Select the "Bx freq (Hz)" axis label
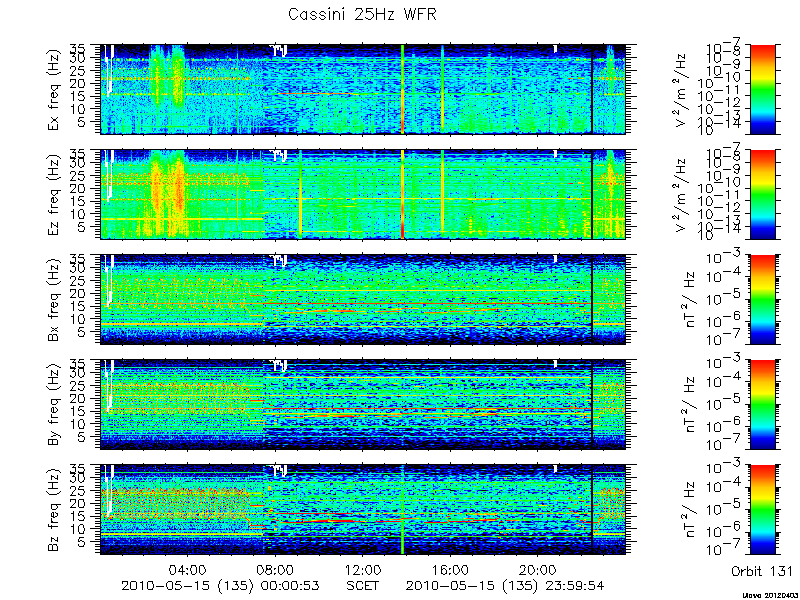800x600 pixels. [55, 300]
